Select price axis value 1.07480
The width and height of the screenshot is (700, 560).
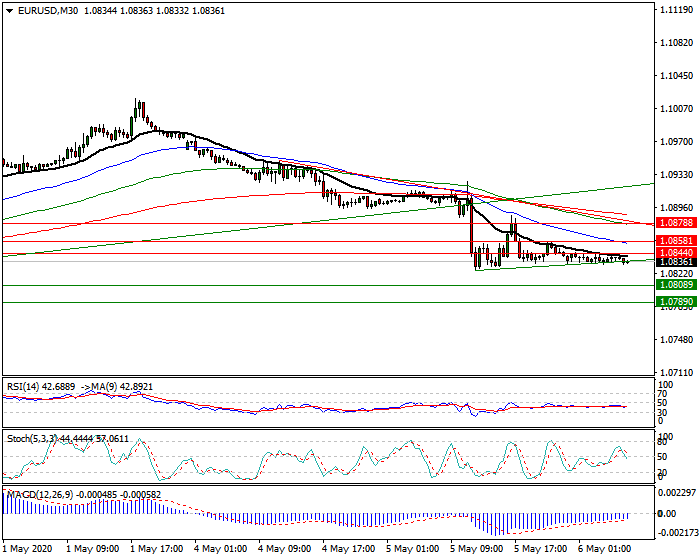click(677, 340)
